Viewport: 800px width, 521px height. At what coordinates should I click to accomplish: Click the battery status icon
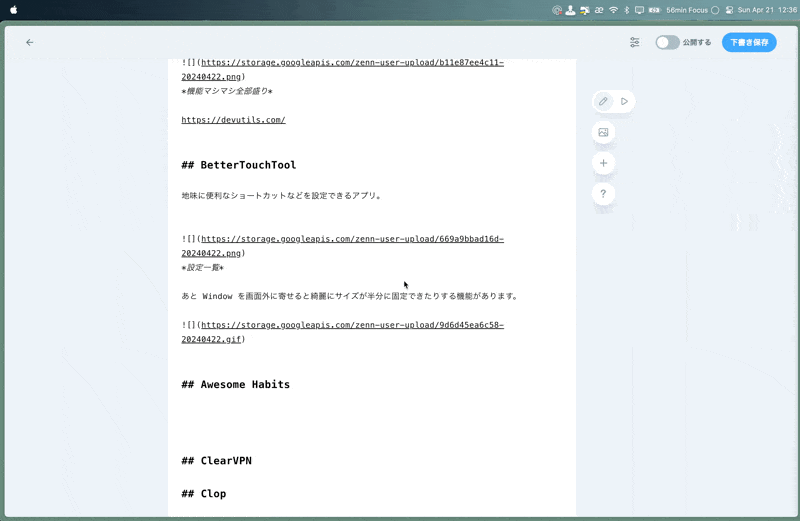pos(655,10)
